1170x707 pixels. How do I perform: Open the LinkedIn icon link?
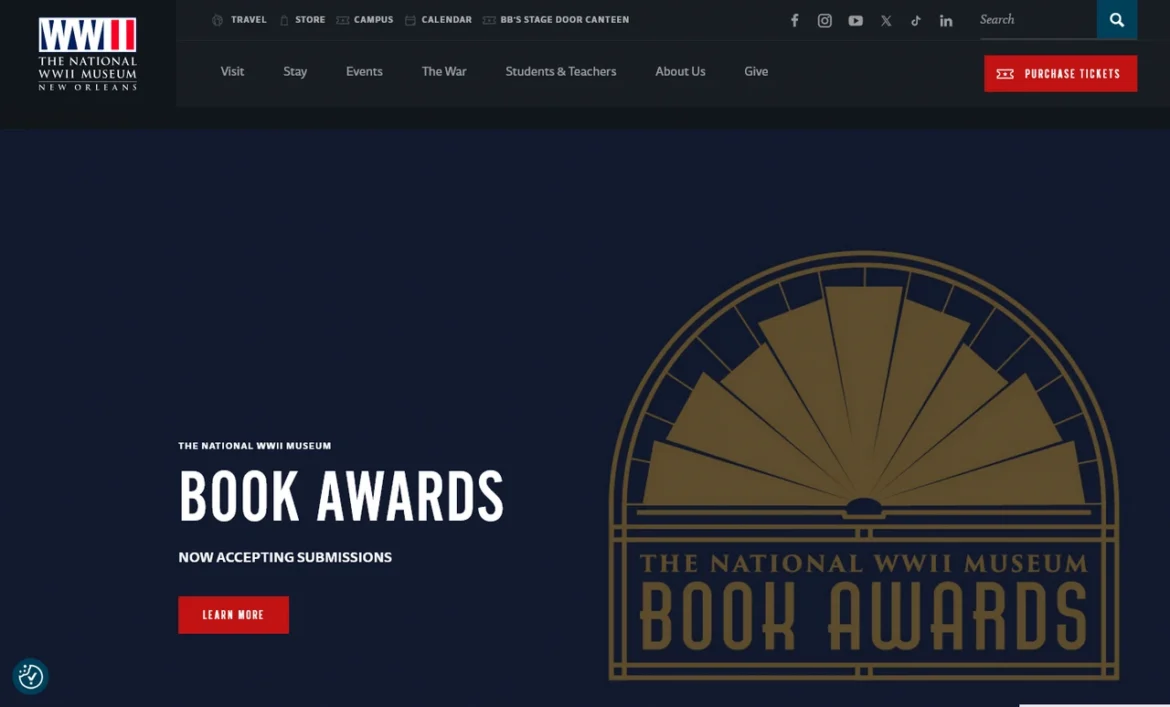coord(946,21)
